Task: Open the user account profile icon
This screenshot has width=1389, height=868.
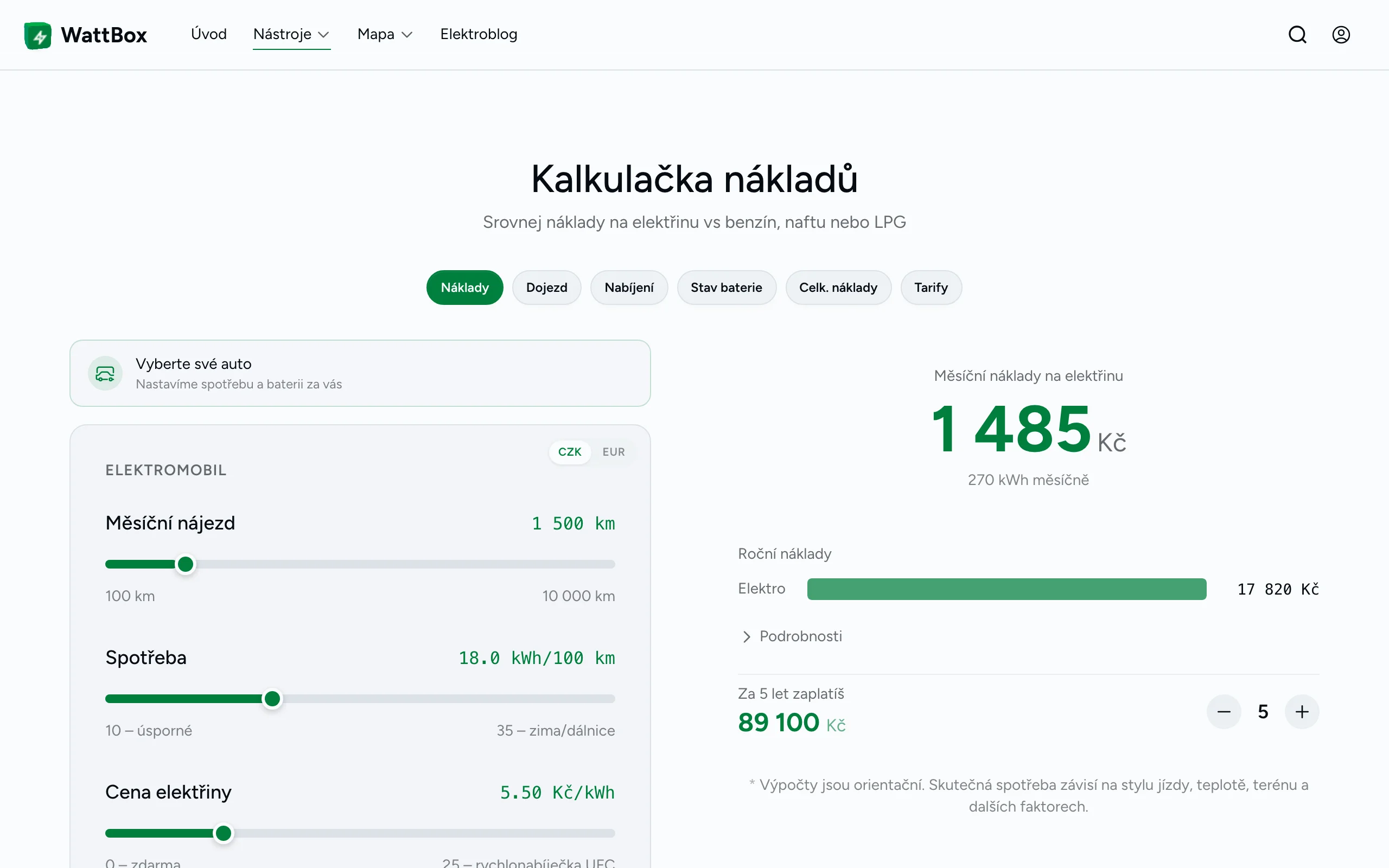Action: (1341, 35)
